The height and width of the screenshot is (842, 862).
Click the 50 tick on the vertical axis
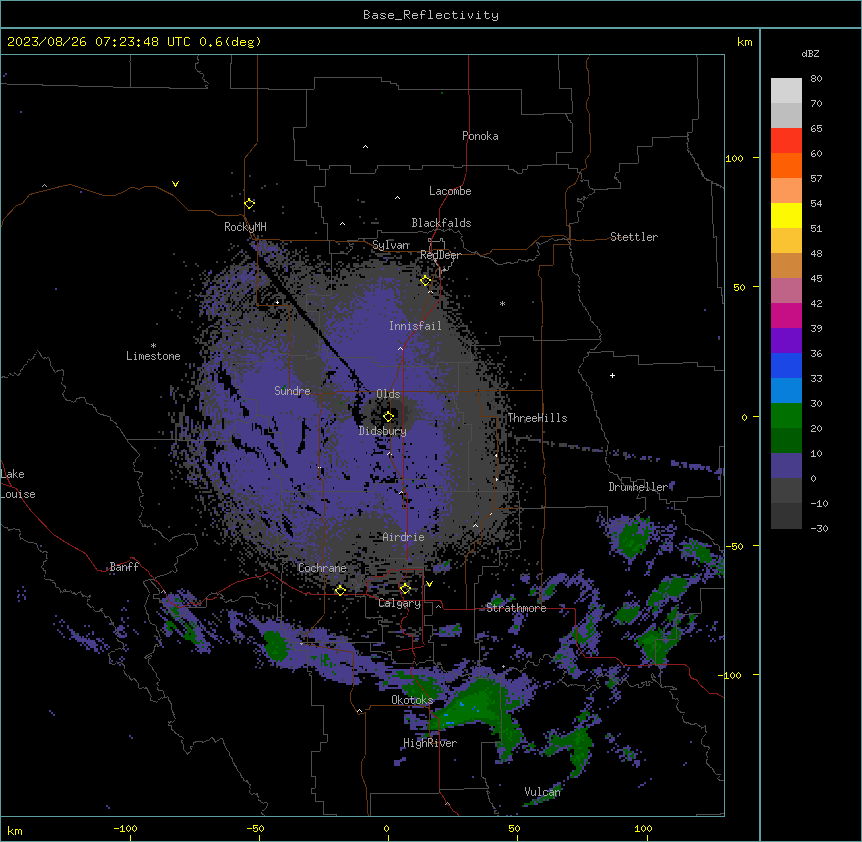coord(739,287)
